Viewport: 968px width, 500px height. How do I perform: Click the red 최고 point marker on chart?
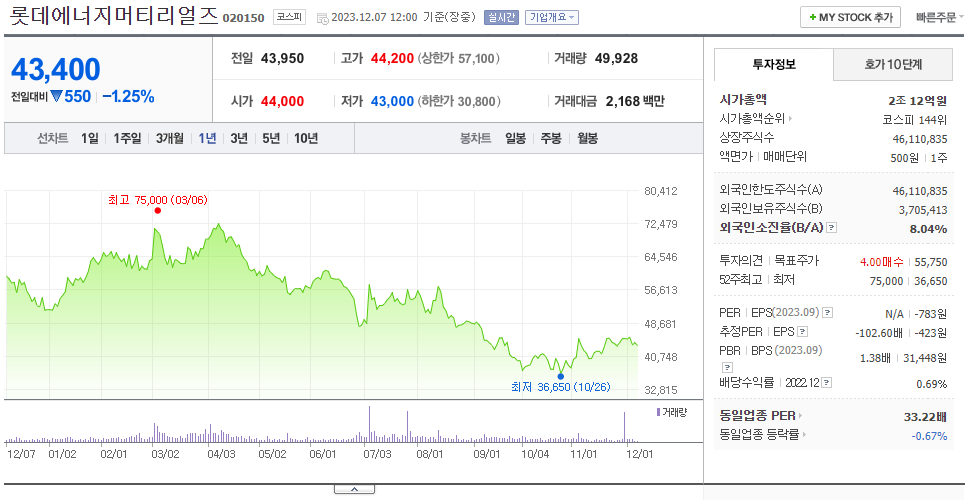157,210
